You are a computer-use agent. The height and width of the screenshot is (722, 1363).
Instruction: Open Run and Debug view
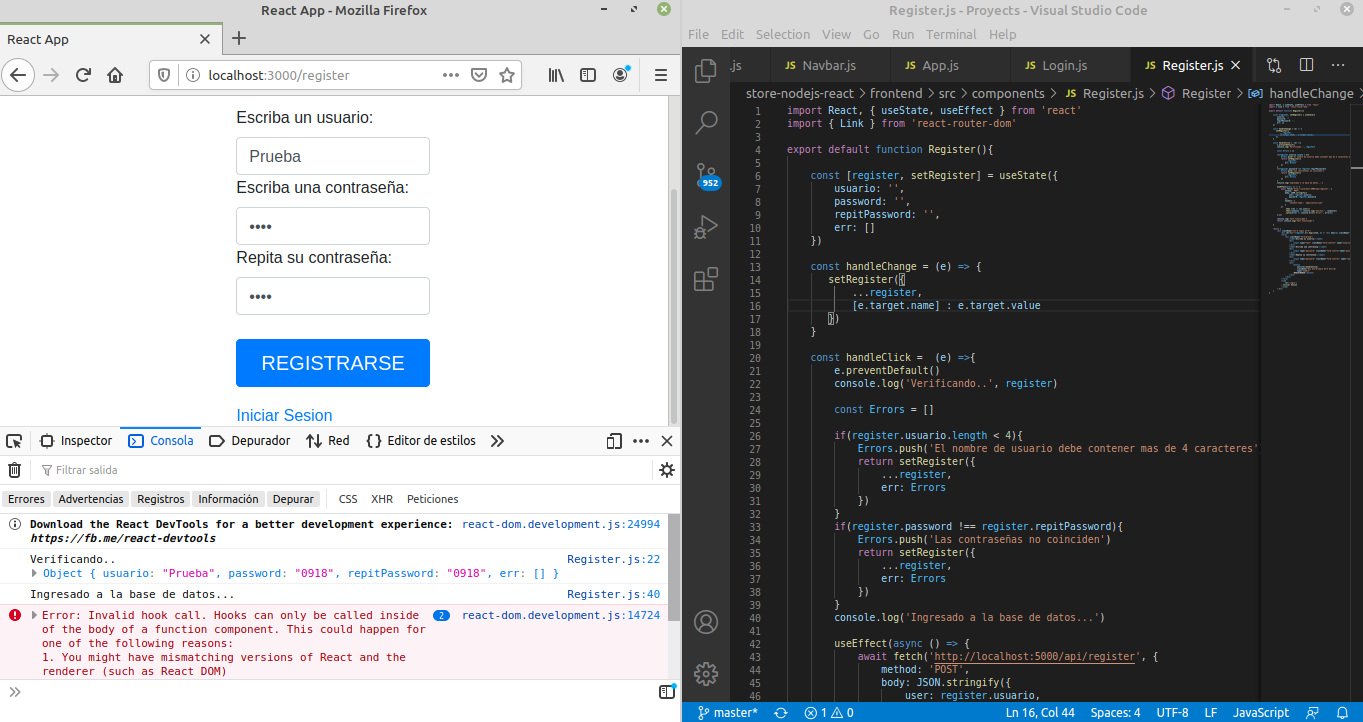pos(706,227)
